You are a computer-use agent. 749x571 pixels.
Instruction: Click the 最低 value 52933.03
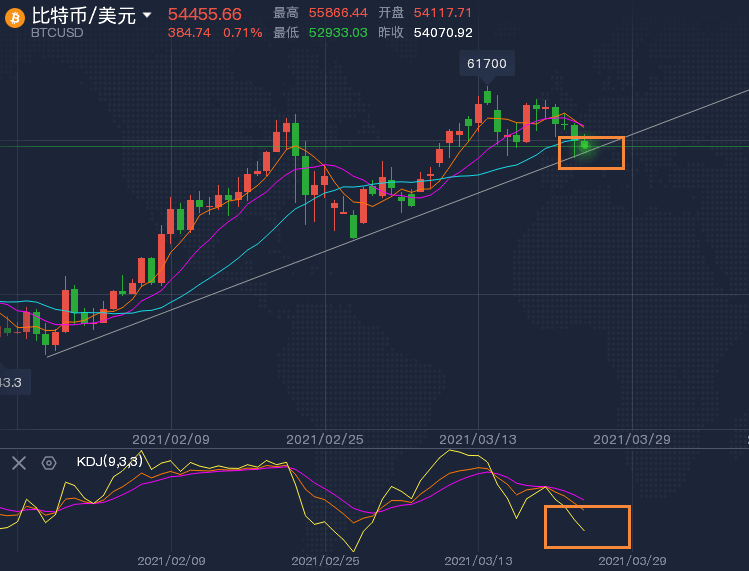pyautogui.click(x=338, y=32)
